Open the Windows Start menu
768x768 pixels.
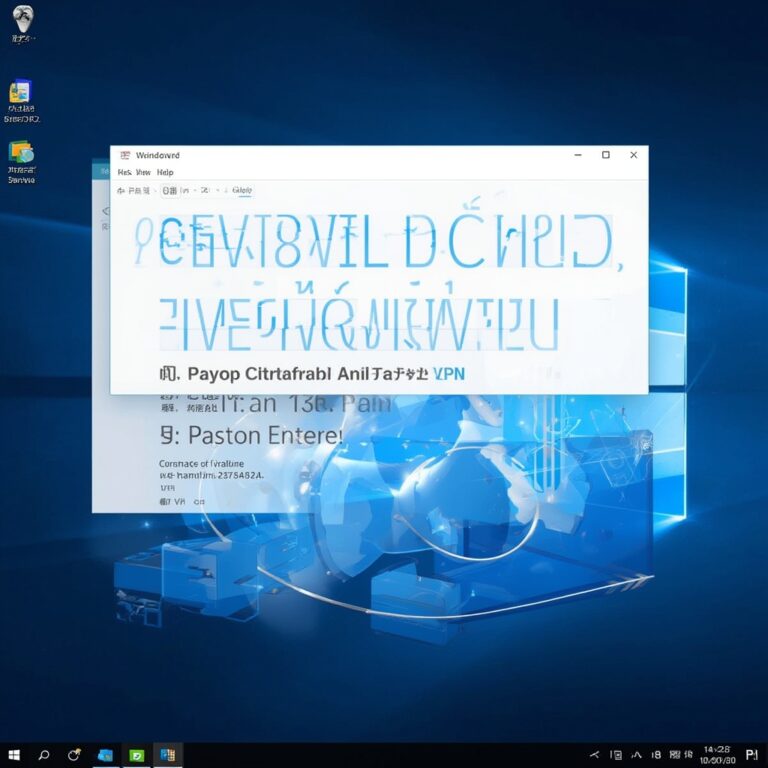click(x=14, y=755)
